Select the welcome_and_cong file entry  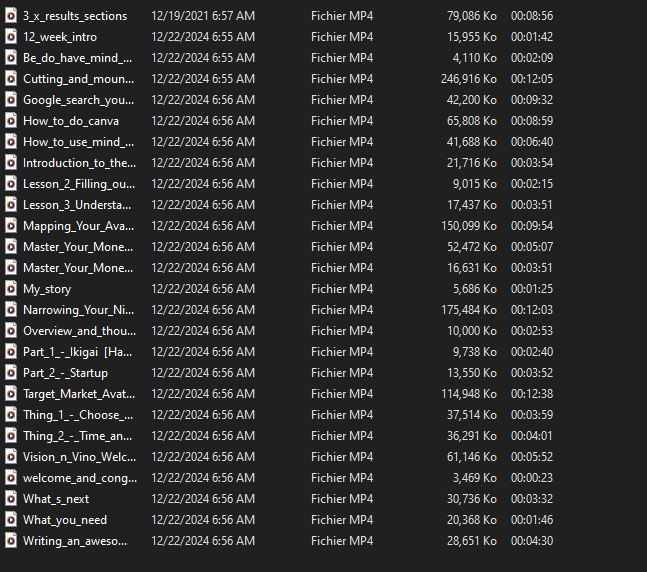coord(79,478)
